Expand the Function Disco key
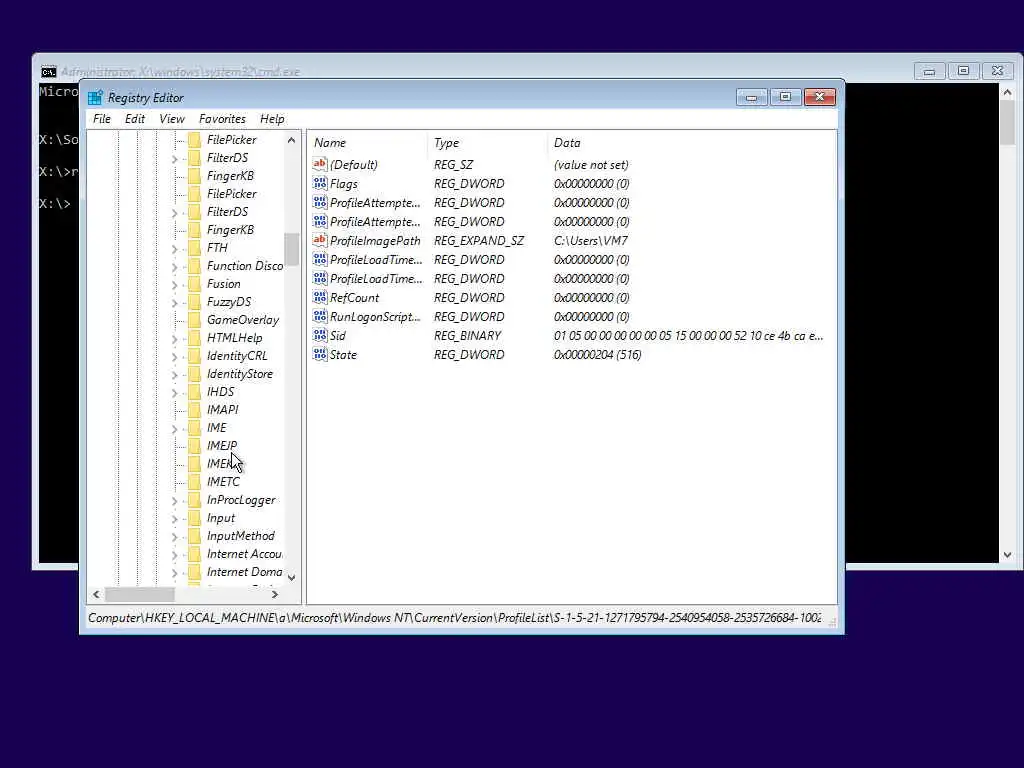The image size is (1024, 768). point(174,266)
